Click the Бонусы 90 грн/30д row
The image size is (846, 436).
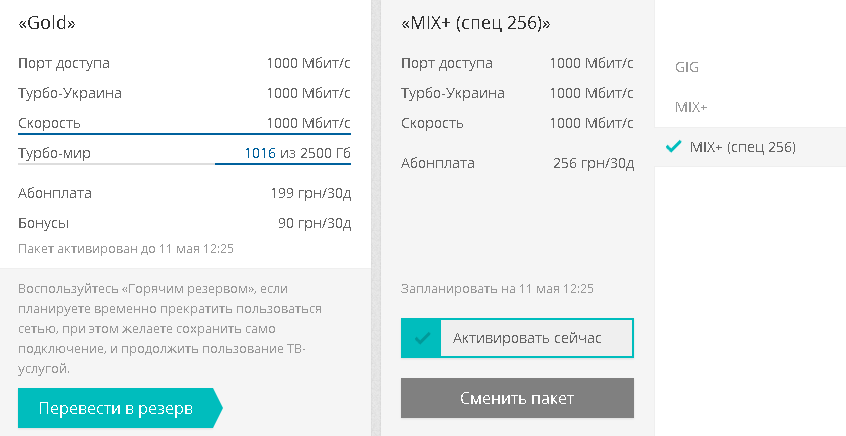tap(184, 223)
